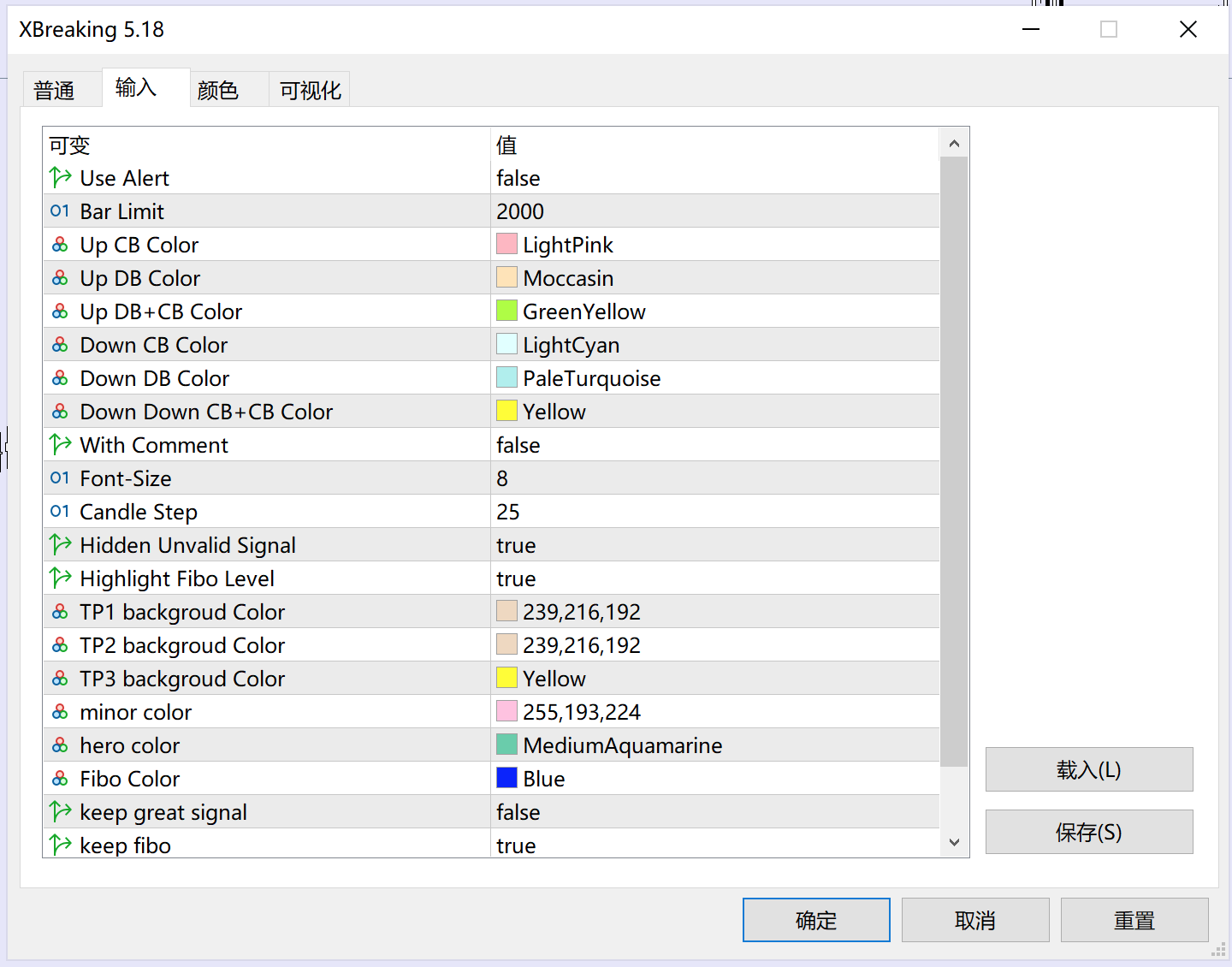Open the PaleTurquoise color value list
This screenshot has height=967, width=1232.
[x=591, y=378]
